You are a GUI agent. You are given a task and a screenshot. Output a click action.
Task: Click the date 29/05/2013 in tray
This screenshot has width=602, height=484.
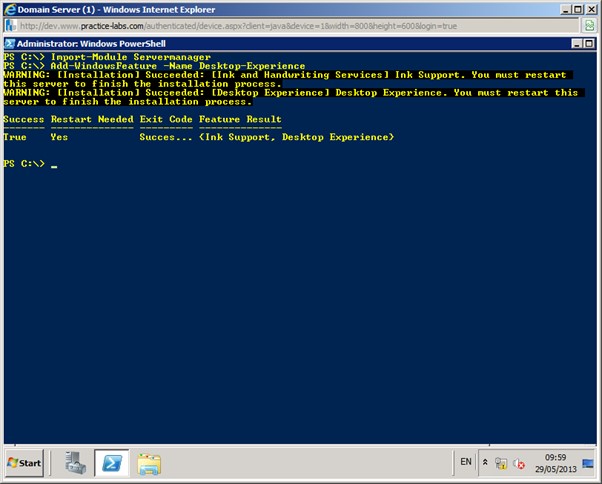click(x=556, y=469)
